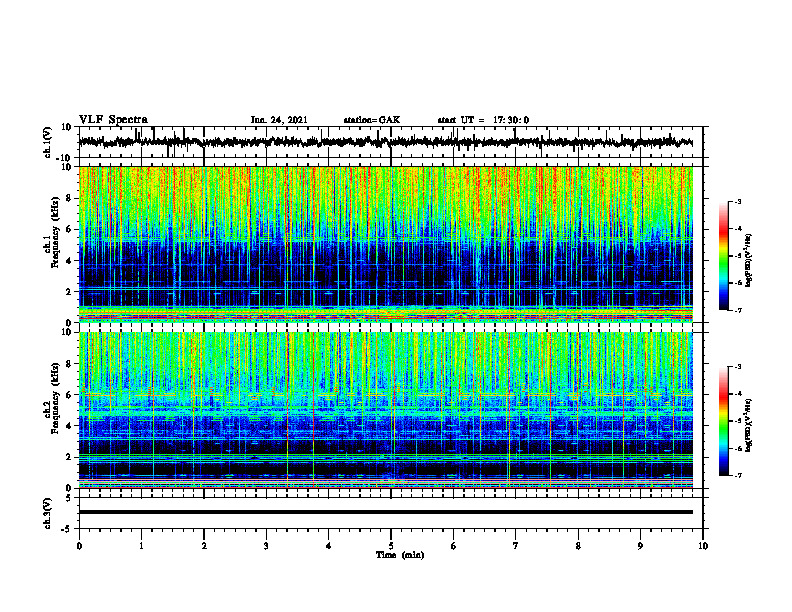
Task: Click the 'ch.1(V)' waveform axis label
Action: (x=47, y=142)
